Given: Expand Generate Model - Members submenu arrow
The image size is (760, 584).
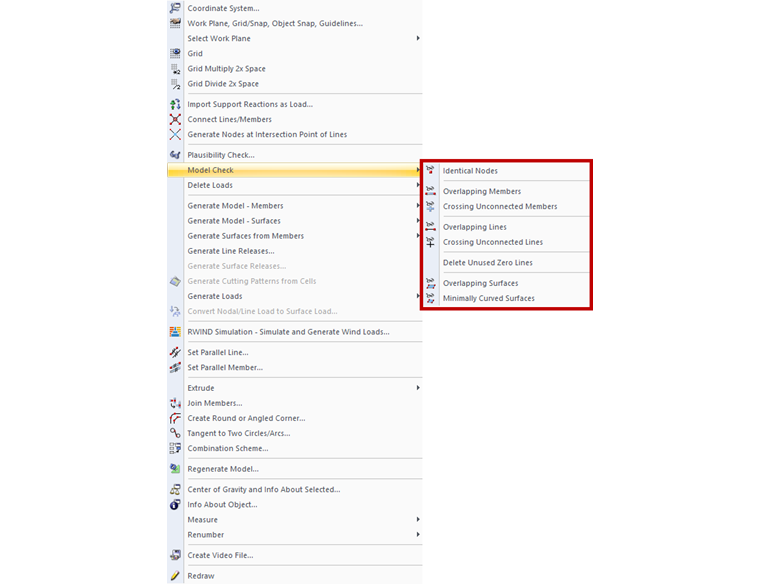Looking at the screenshot, I should 418,205.
